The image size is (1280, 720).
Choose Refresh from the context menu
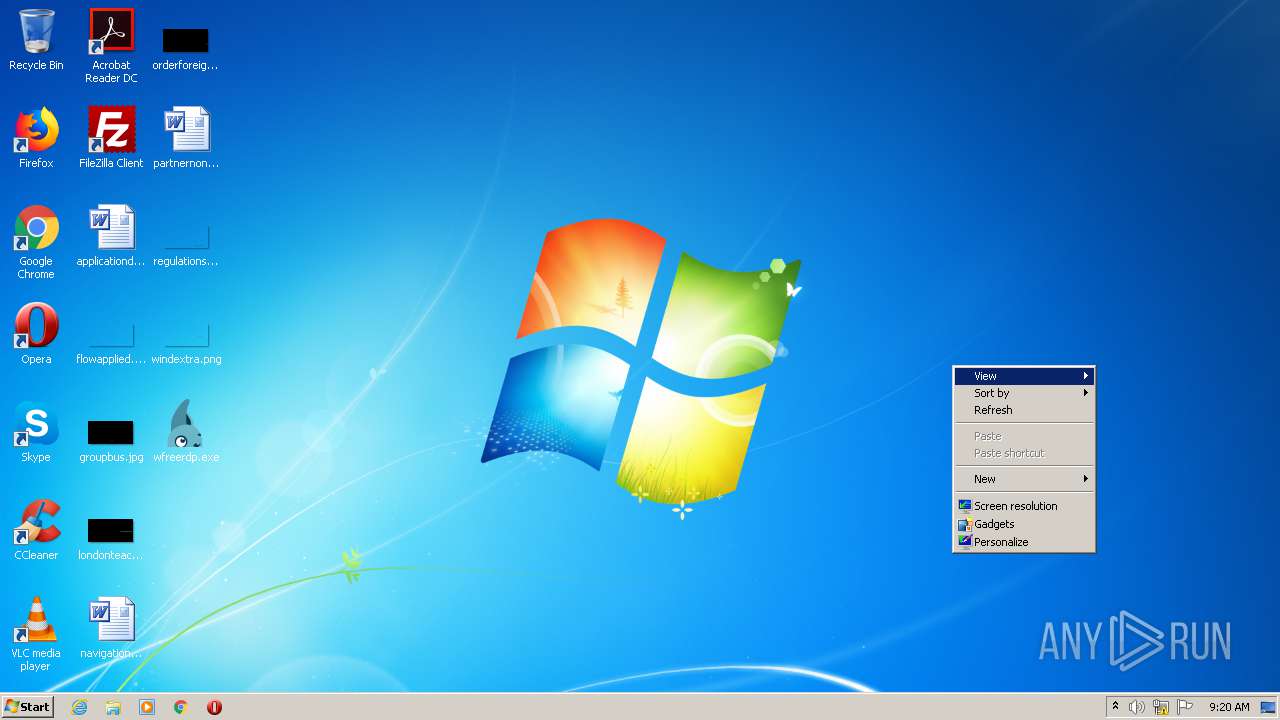1024,410
